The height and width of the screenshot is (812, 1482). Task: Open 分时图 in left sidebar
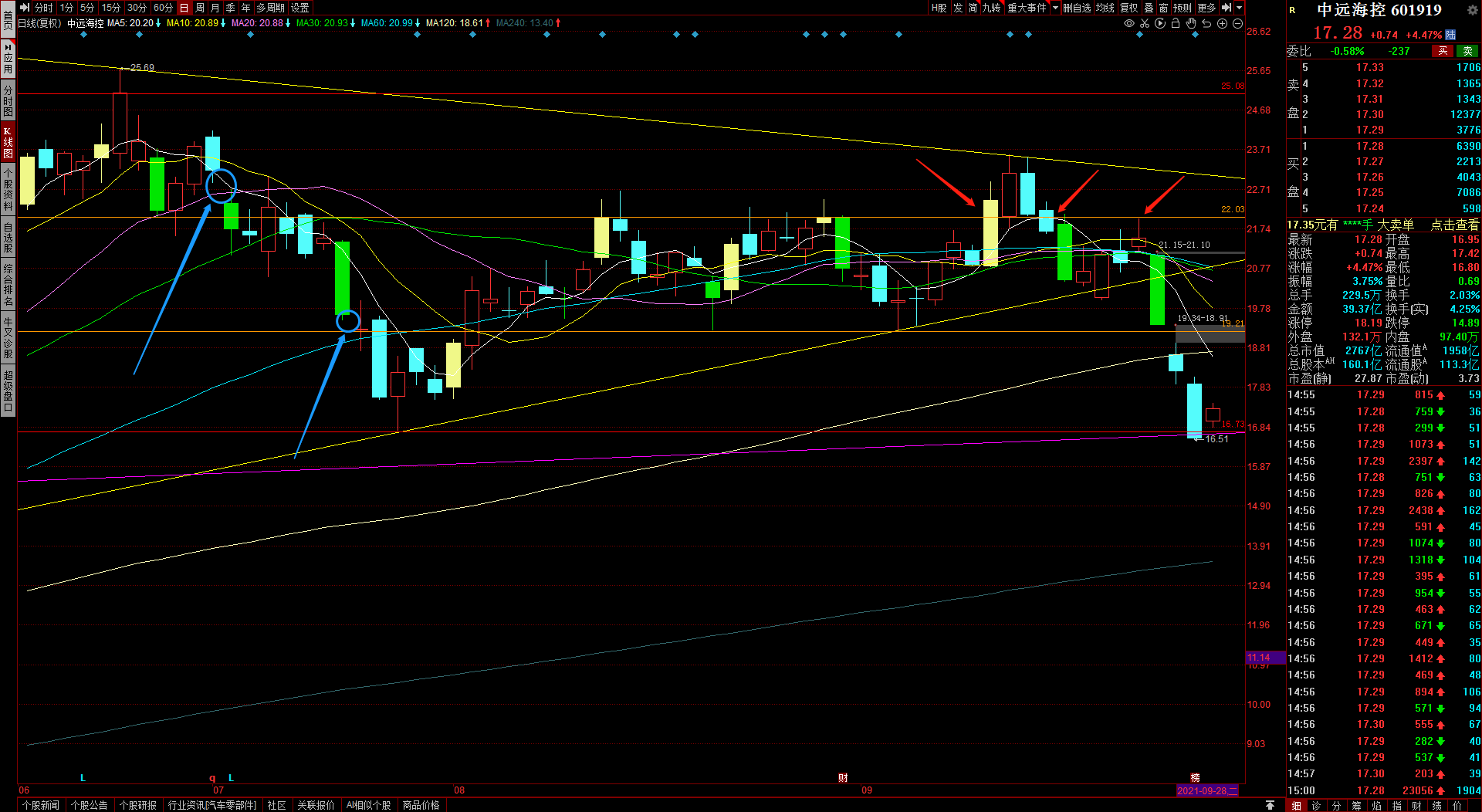[x=8, y=101]
